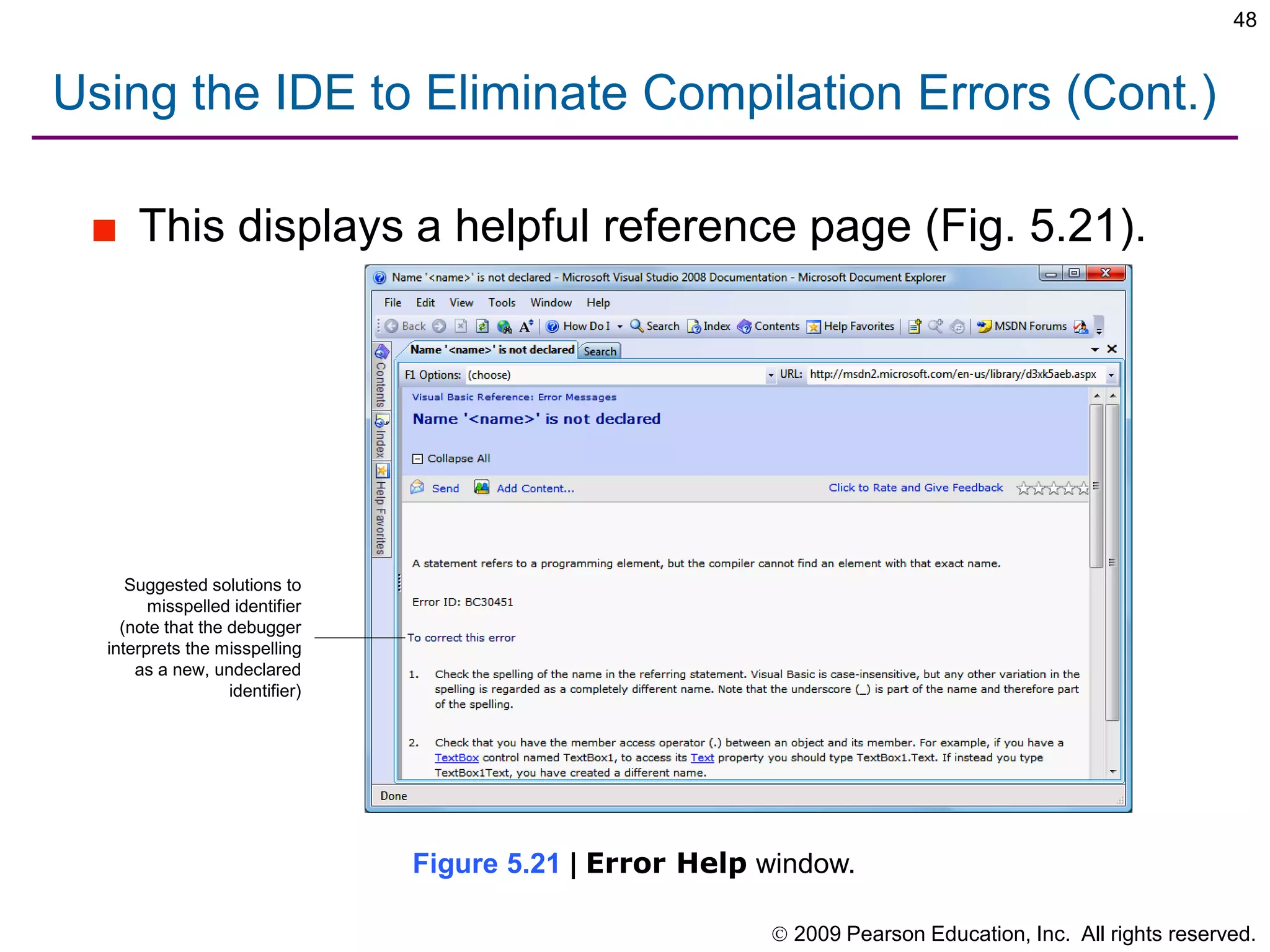The height and width of the screenshot is (952, 1270).
Task: Open the Tools menu
Action: click(x=502, y=302)
